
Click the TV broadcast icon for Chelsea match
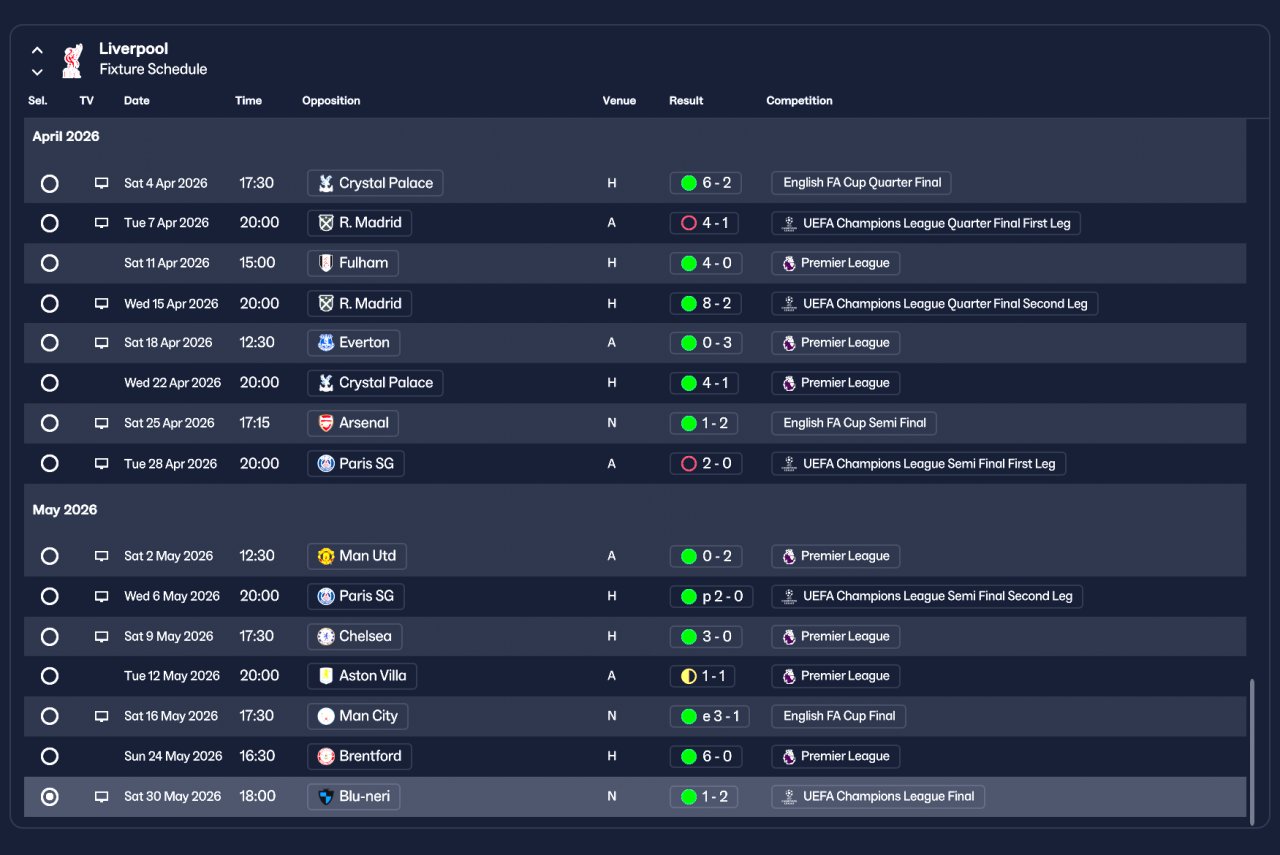tap(101, 636)
